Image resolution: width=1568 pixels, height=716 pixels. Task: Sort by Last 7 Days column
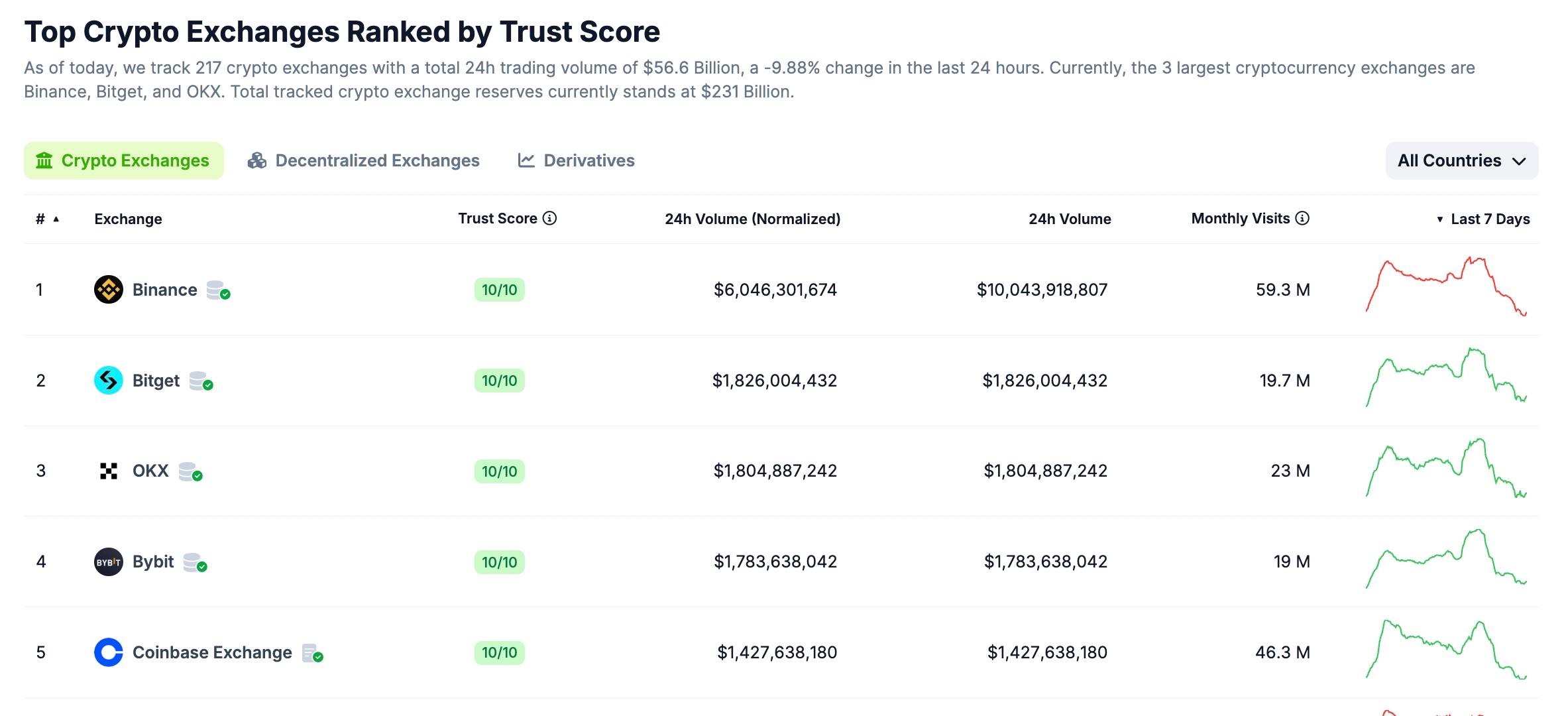tap(1483, 219)
